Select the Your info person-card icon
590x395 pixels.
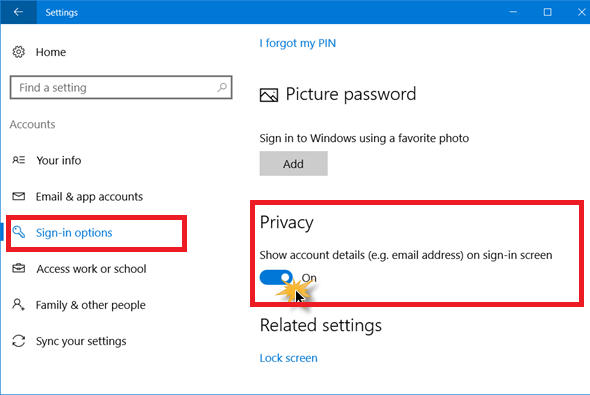point(18,160)
